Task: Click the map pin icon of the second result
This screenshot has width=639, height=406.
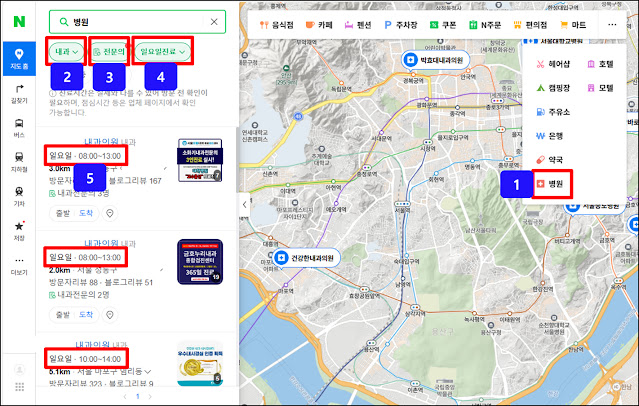Action: tap(110, 315)
